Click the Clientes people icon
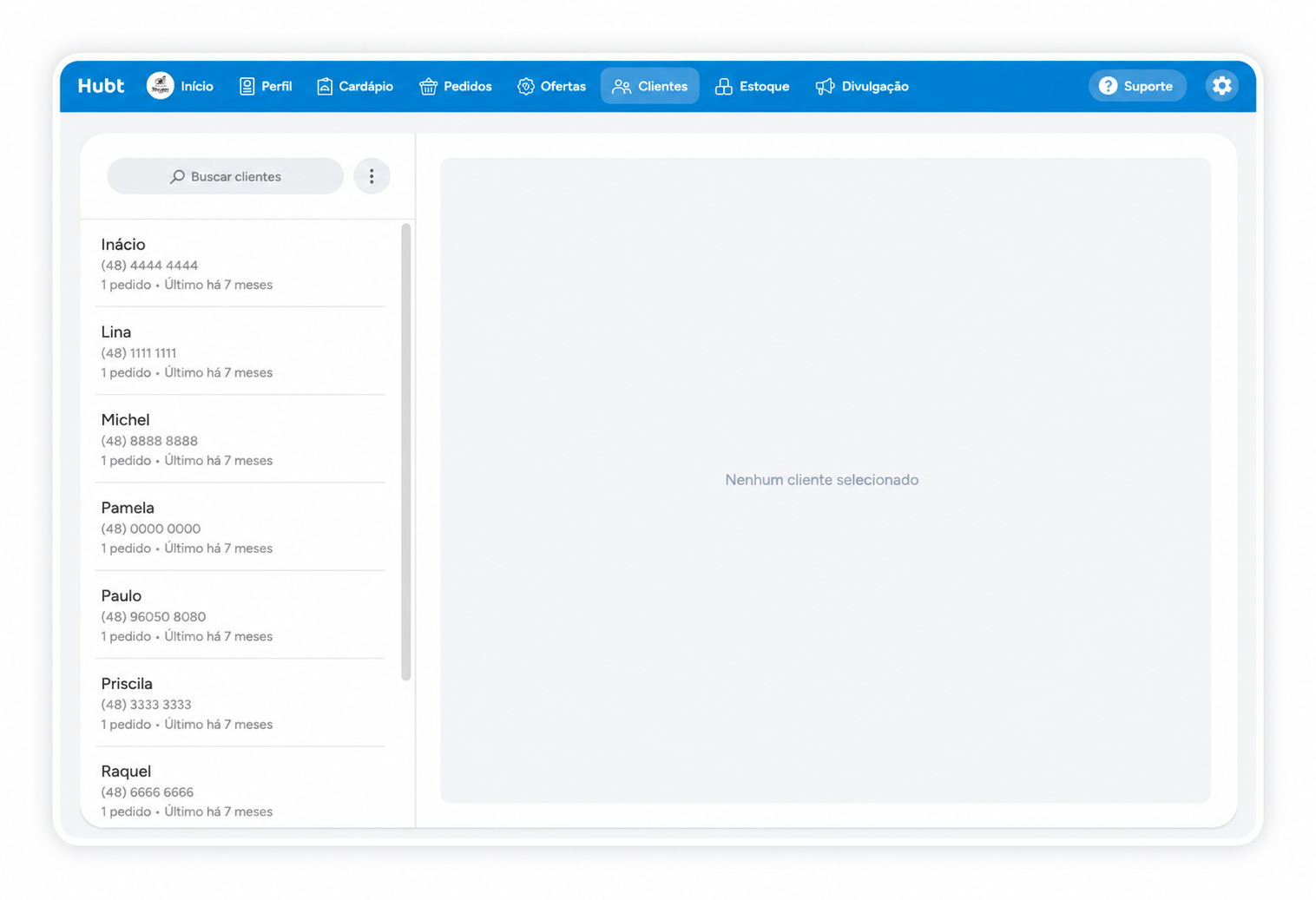 click(622, 86)
